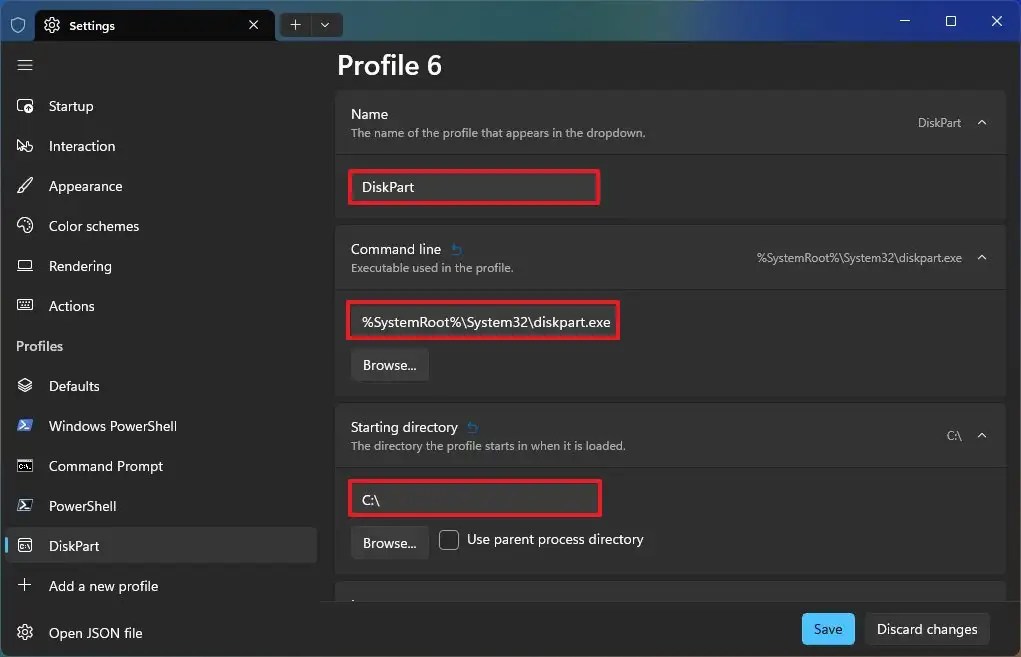Click Browse under Command line
1021x657 pixels.
389,365
